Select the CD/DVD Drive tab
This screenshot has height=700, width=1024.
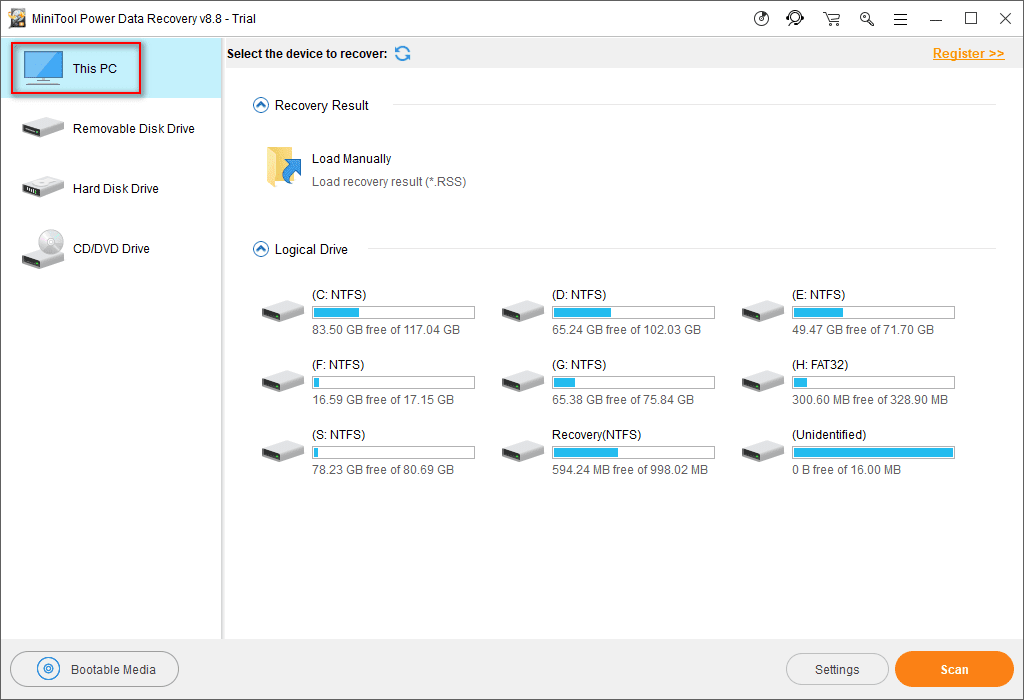point(111,249)
